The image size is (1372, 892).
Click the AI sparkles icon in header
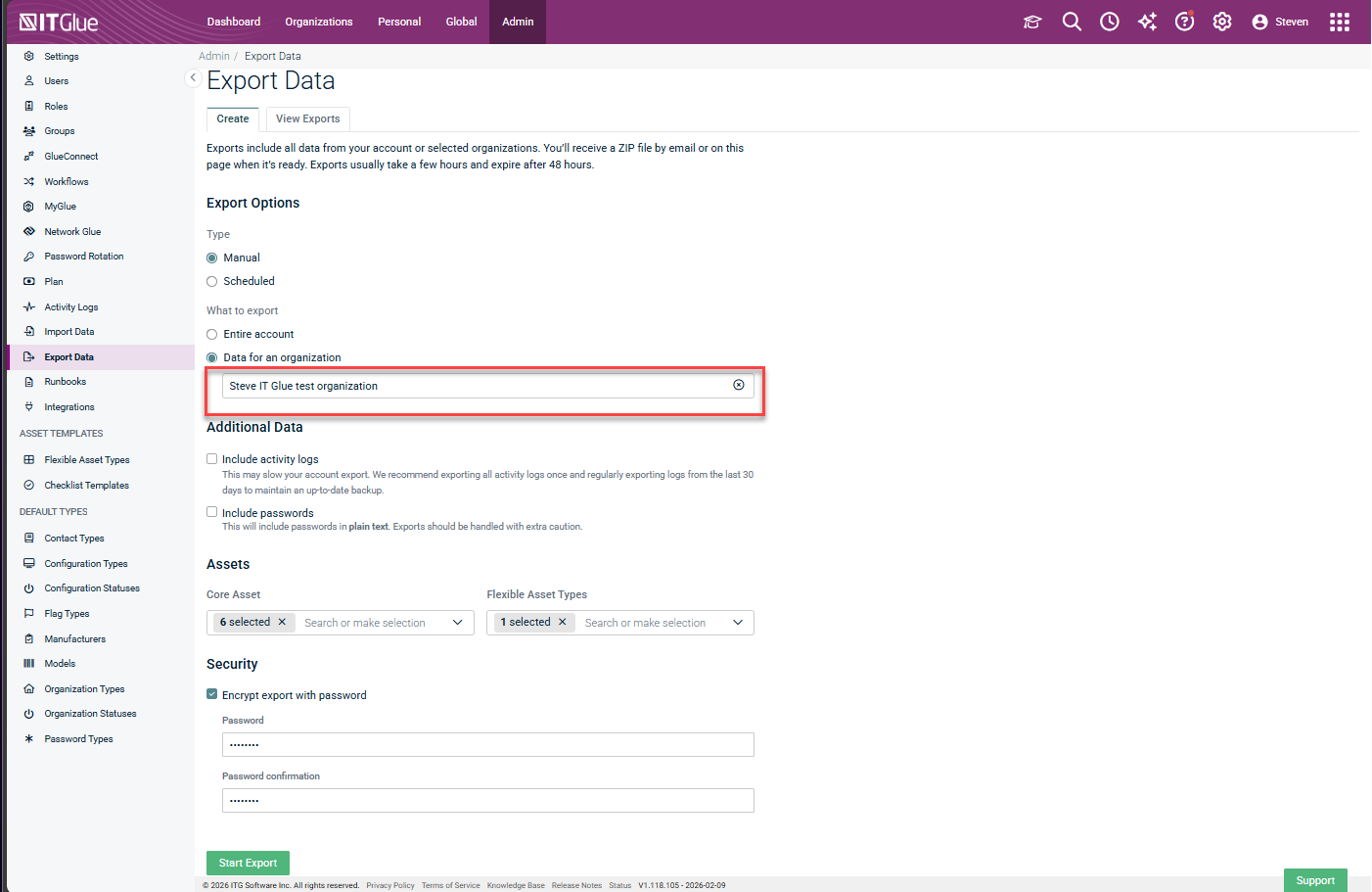pyautogui.click(x=1147, y=22)
